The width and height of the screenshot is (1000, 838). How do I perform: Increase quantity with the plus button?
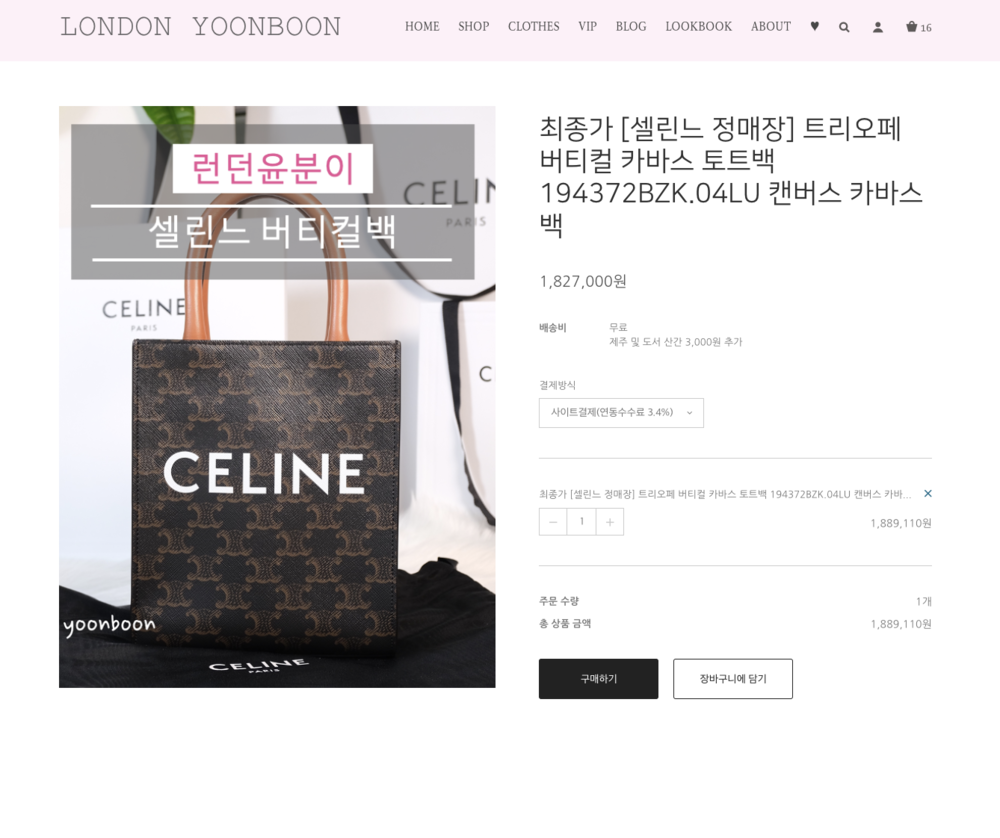pos(610,522)
